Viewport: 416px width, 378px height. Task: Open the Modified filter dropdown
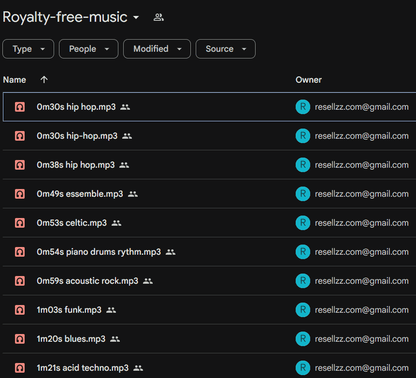(157, 49)
